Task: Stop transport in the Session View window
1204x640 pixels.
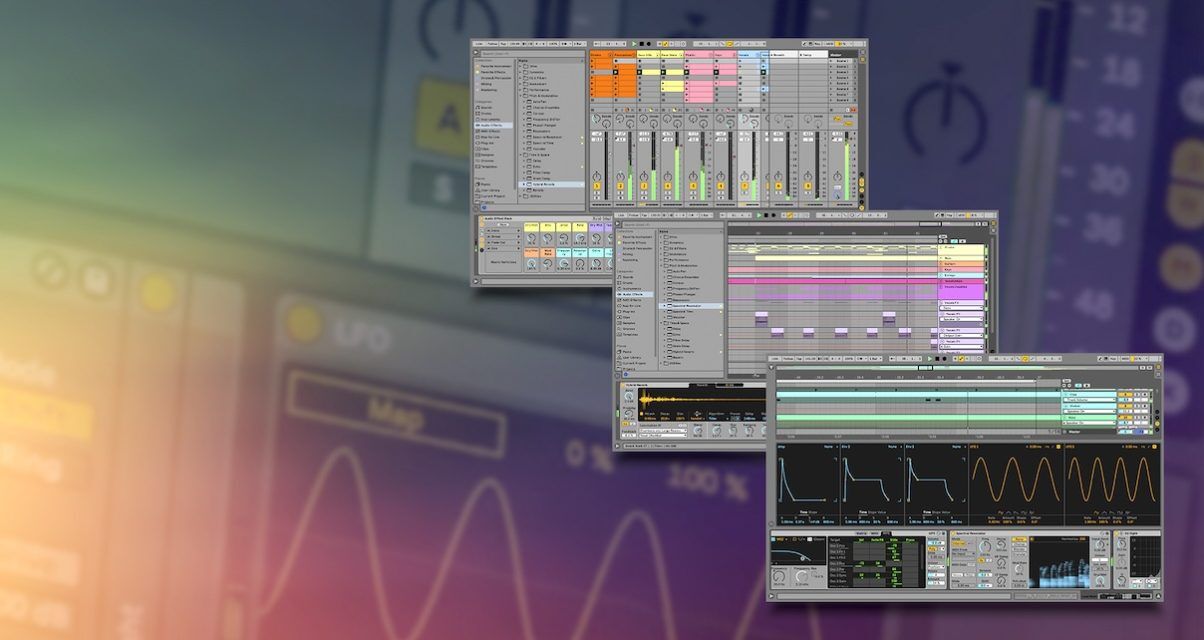Action: (642, 44)
